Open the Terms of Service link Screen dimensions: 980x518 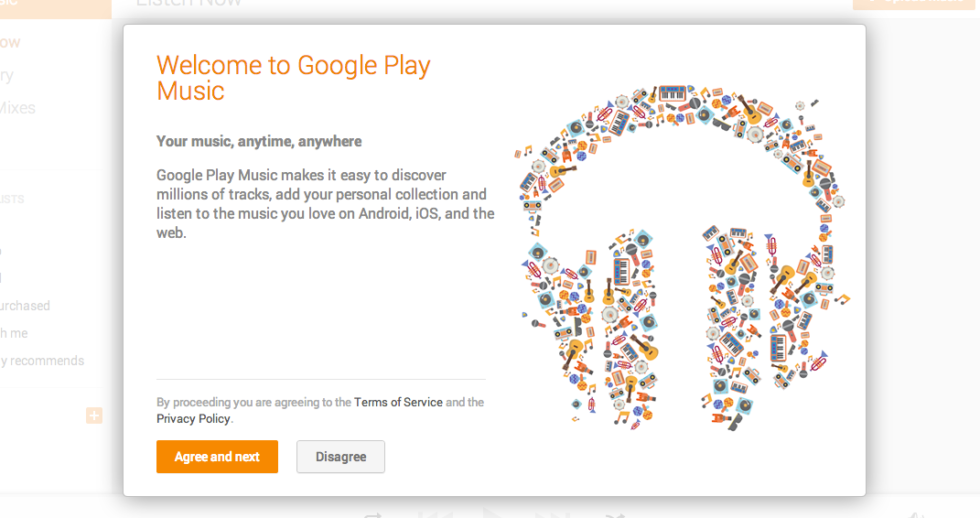click(x=398, y=402)
